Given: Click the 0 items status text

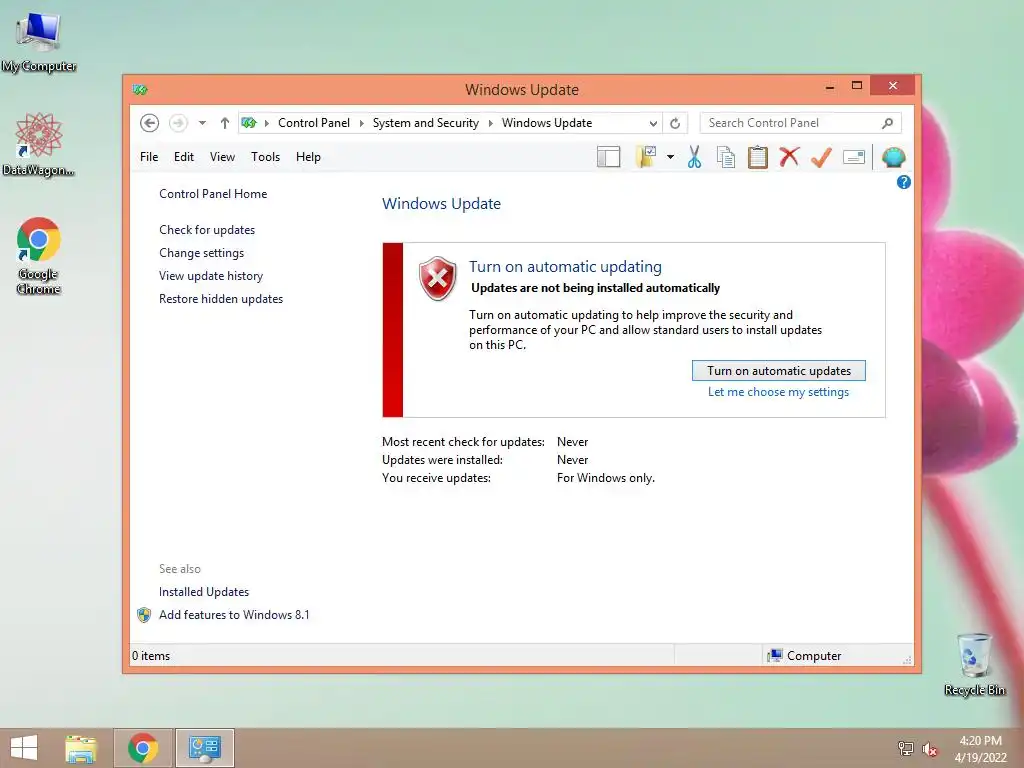Looking at the screenshot, I should [x=151, y=656].
